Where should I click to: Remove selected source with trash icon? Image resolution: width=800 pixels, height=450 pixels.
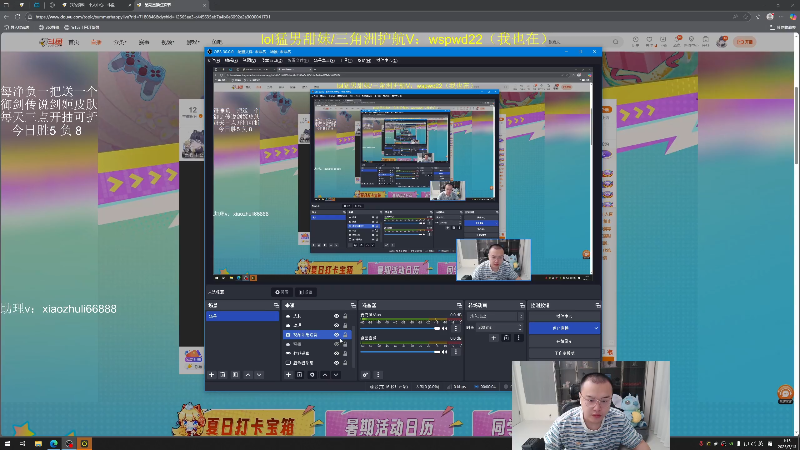point(299,374)
